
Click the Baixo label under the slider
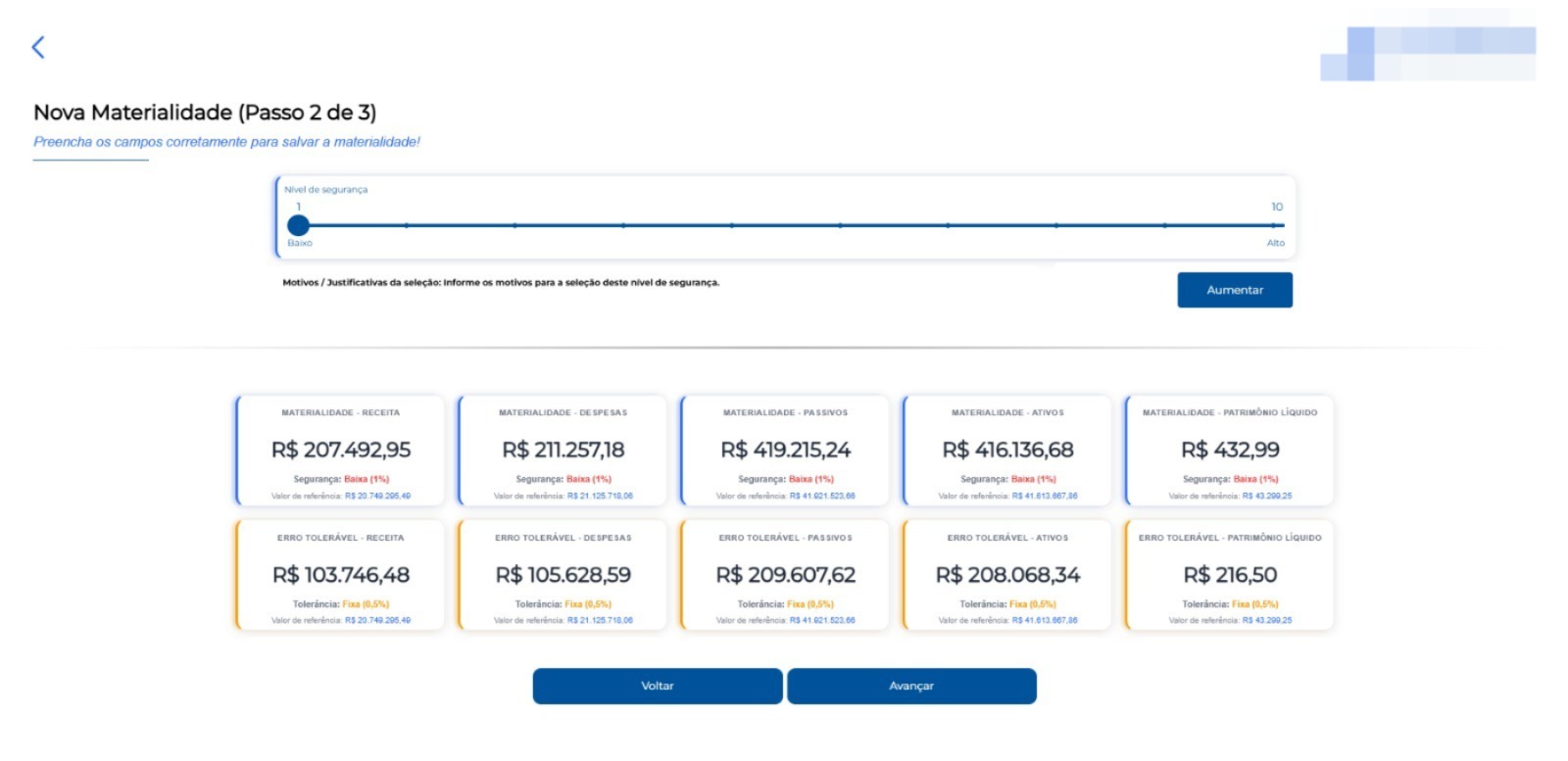click(300, 243)
